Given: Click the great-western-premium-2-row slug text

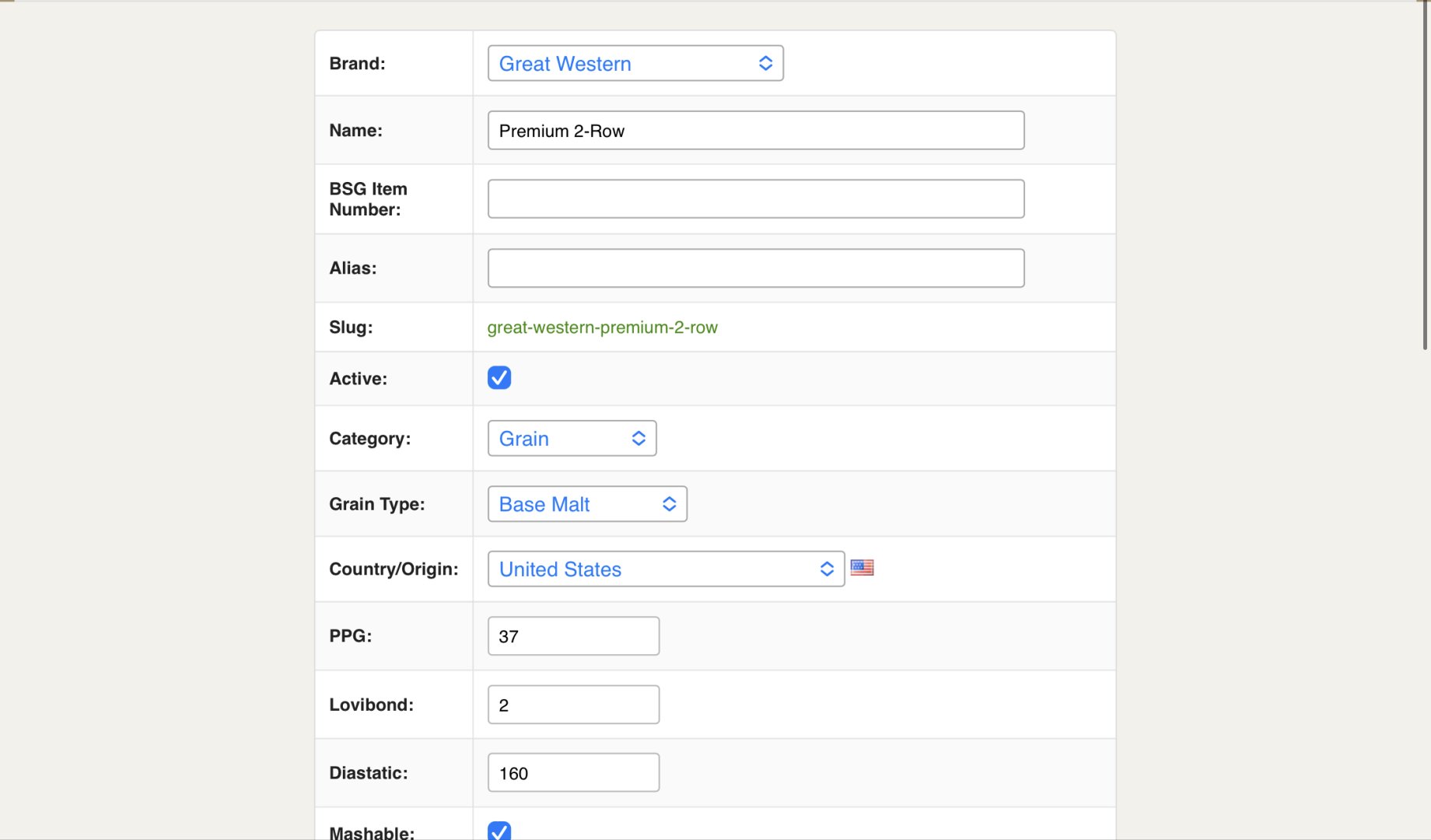Looking at the screenshot, I should pyautogui.click(x=602, y=327).
